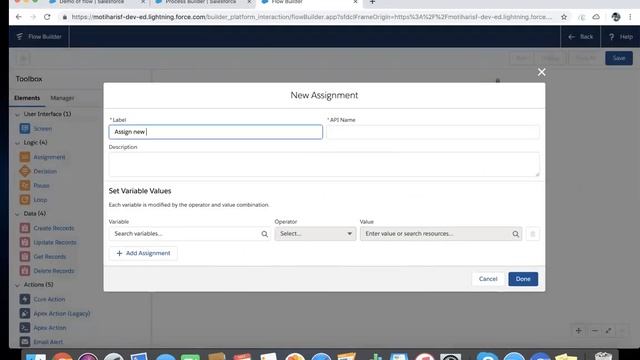This screenshot has width=640, height=360.
Task: Click the search icon in Value field
Action: point(516,234)
